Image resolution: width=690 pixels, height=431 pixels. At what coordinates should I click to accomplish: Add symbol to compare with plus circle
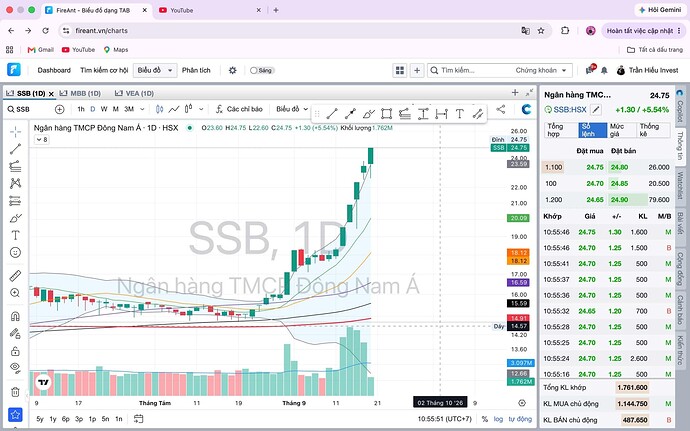(x=59, y=109)
